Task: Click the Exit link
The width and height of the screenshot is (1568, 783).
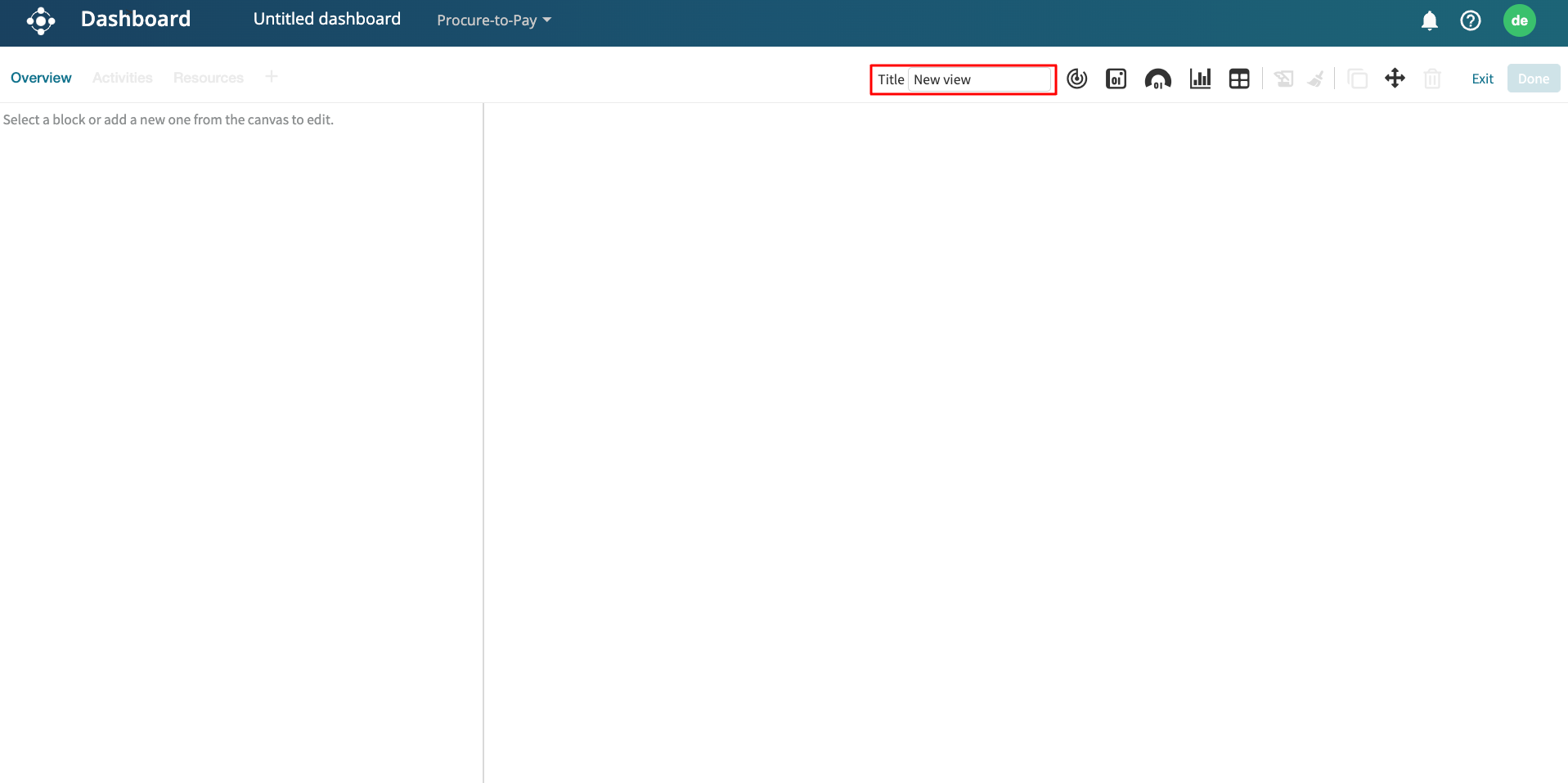Action: (1482, 79)
